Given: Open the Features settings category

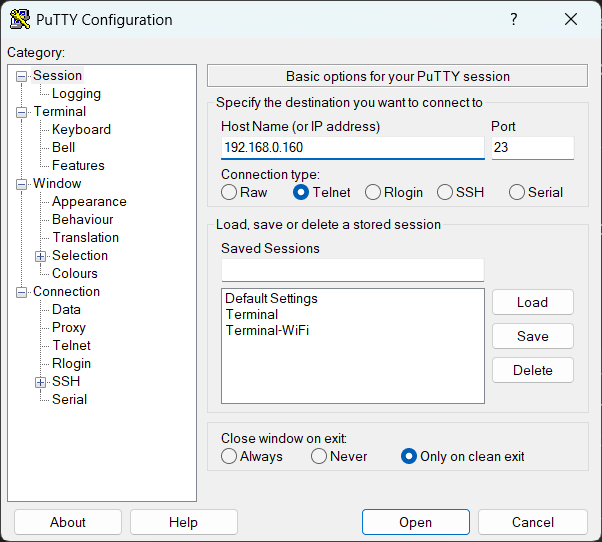Looking at the screenshot, I should 78,166.
